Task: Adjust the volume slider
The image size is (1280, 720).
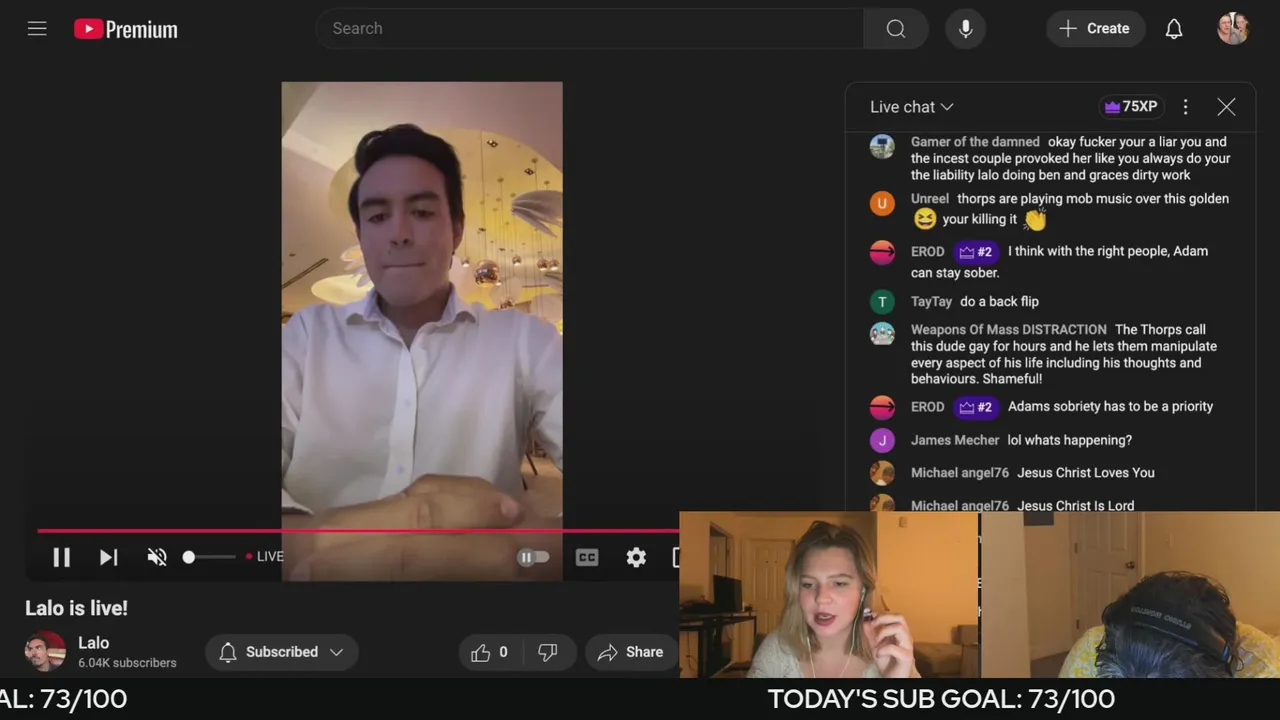Action: pos(210,557)
